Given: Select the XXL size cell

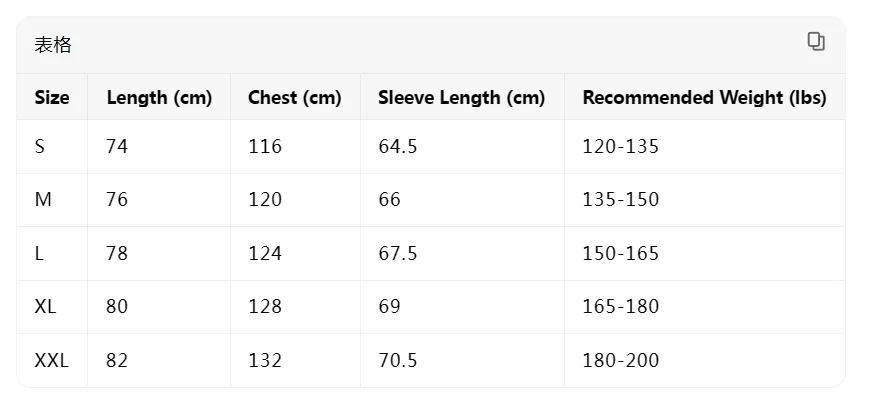Looking at the screenshot, I should coord(51,360).
